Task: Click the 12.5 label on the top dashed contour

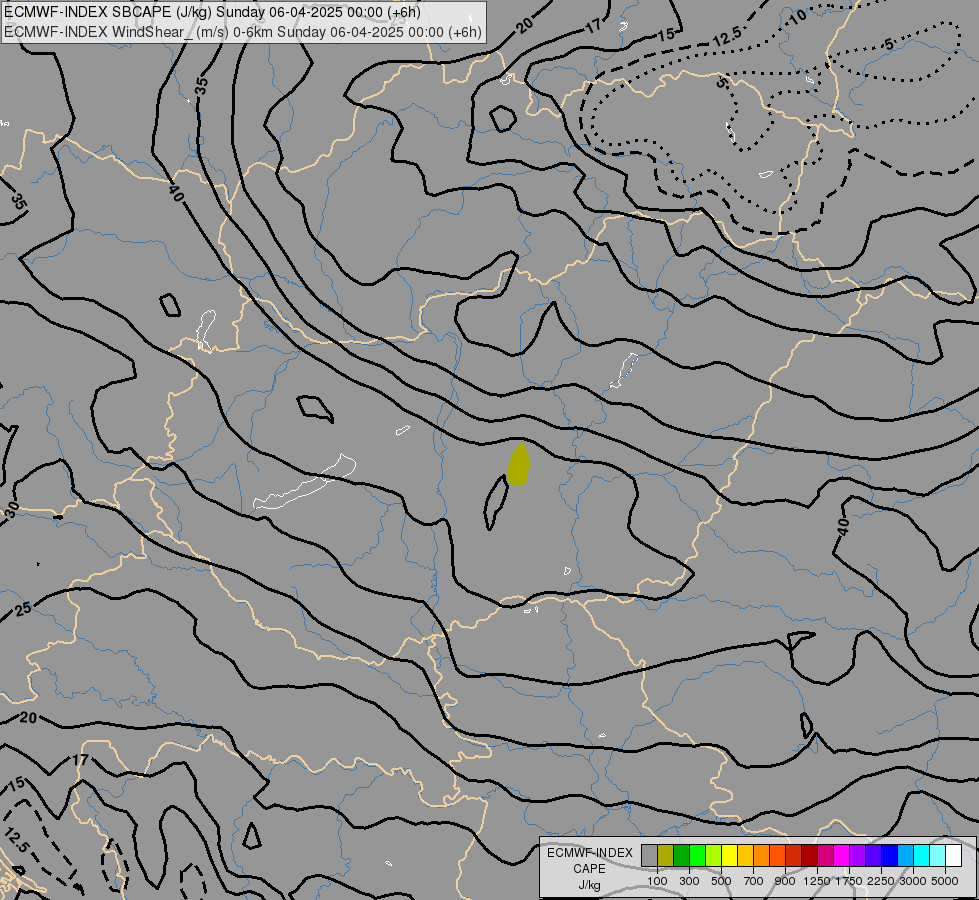Action: [x=727, y=37]
